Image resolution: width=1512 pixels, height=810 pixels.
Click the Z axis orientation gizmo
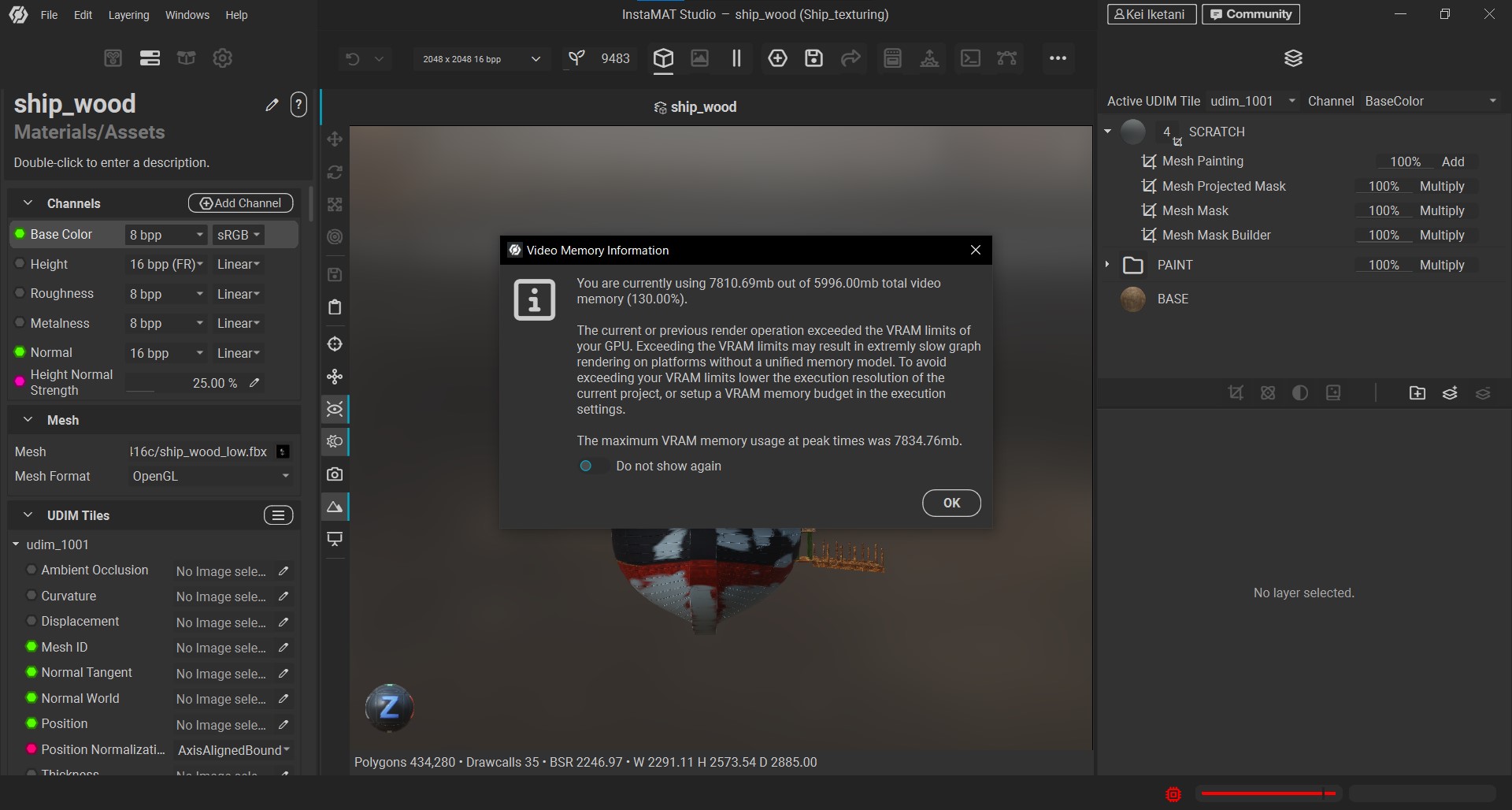[x=389, y=708]
